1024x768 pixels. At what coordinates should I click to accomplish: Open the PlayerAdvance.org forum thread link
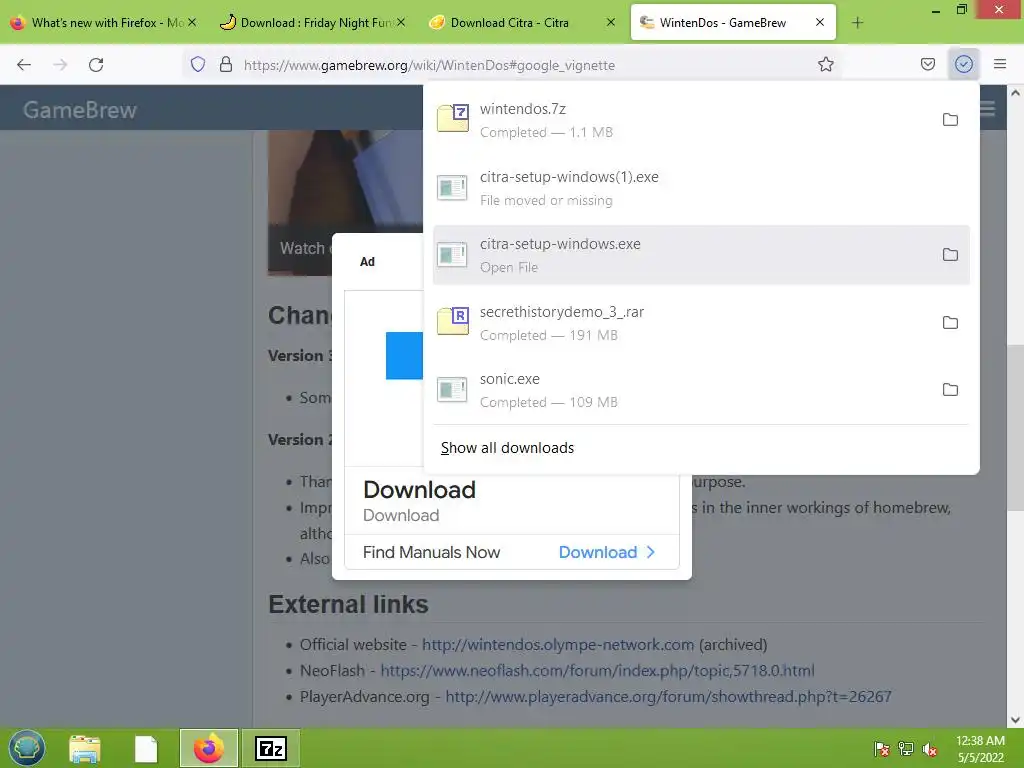668,697
